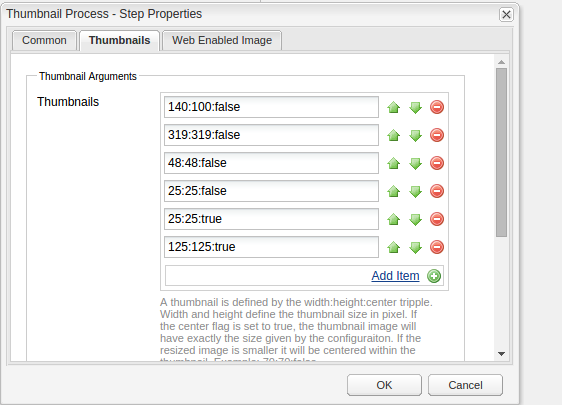562x405 pixels.
Task: Confirm with the OK button
Action: click(x=384, y=385)
